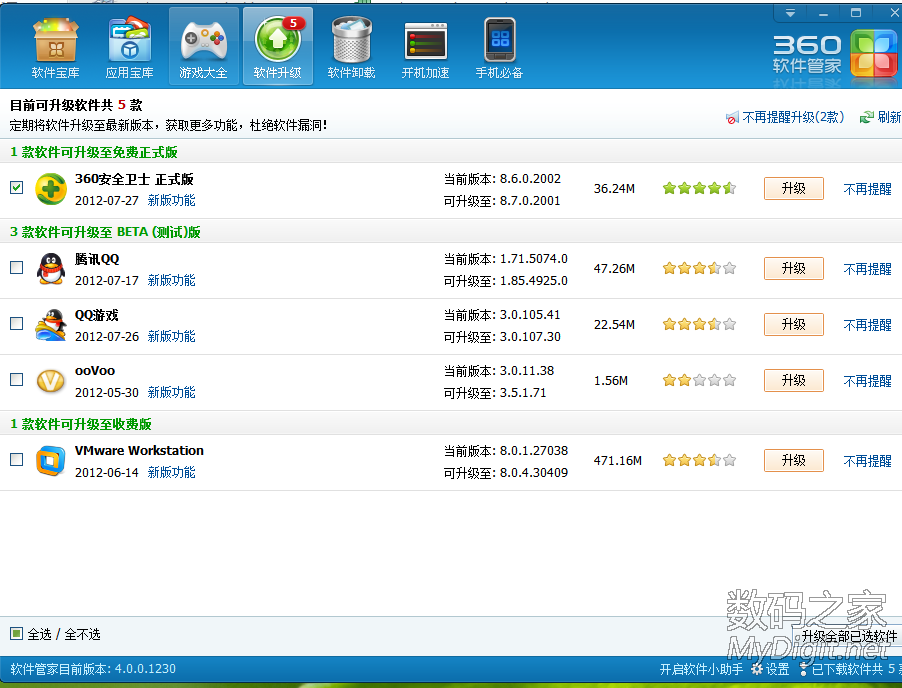
Task: Click 软件管家目前版本: 4.0.0.1230 status text
Action: [x=93, y=669]
